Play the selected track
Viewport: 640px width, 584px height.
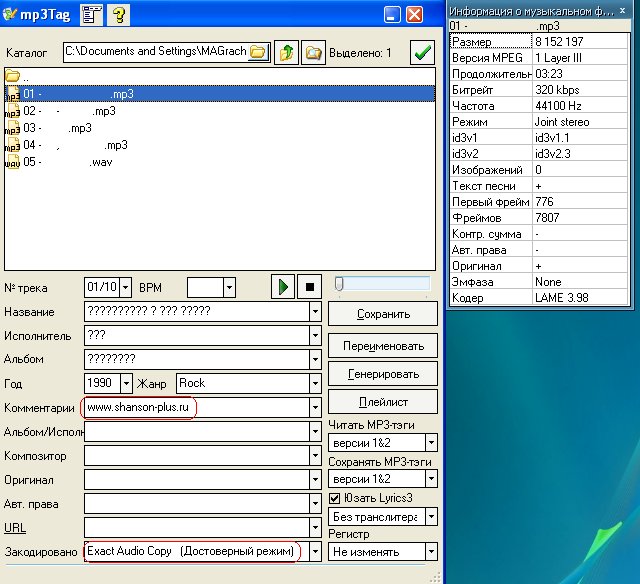click(x=283, y=287)
